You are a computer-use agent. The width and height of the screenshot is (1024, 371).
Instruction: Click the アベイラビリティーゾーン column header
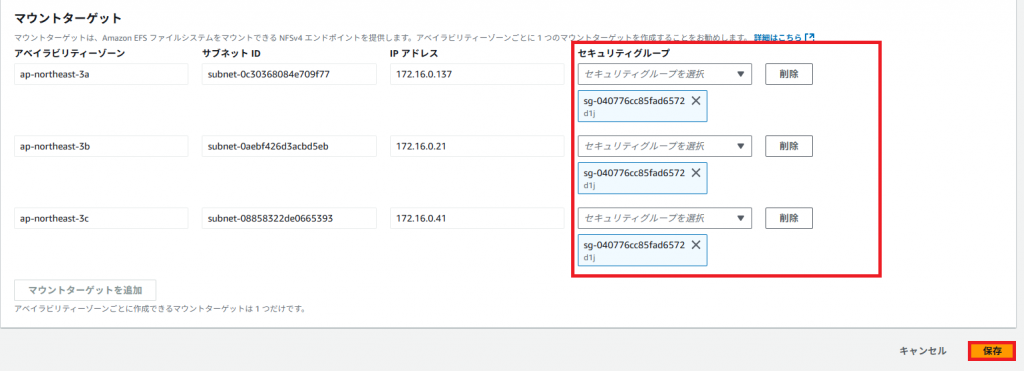(69, 53)
